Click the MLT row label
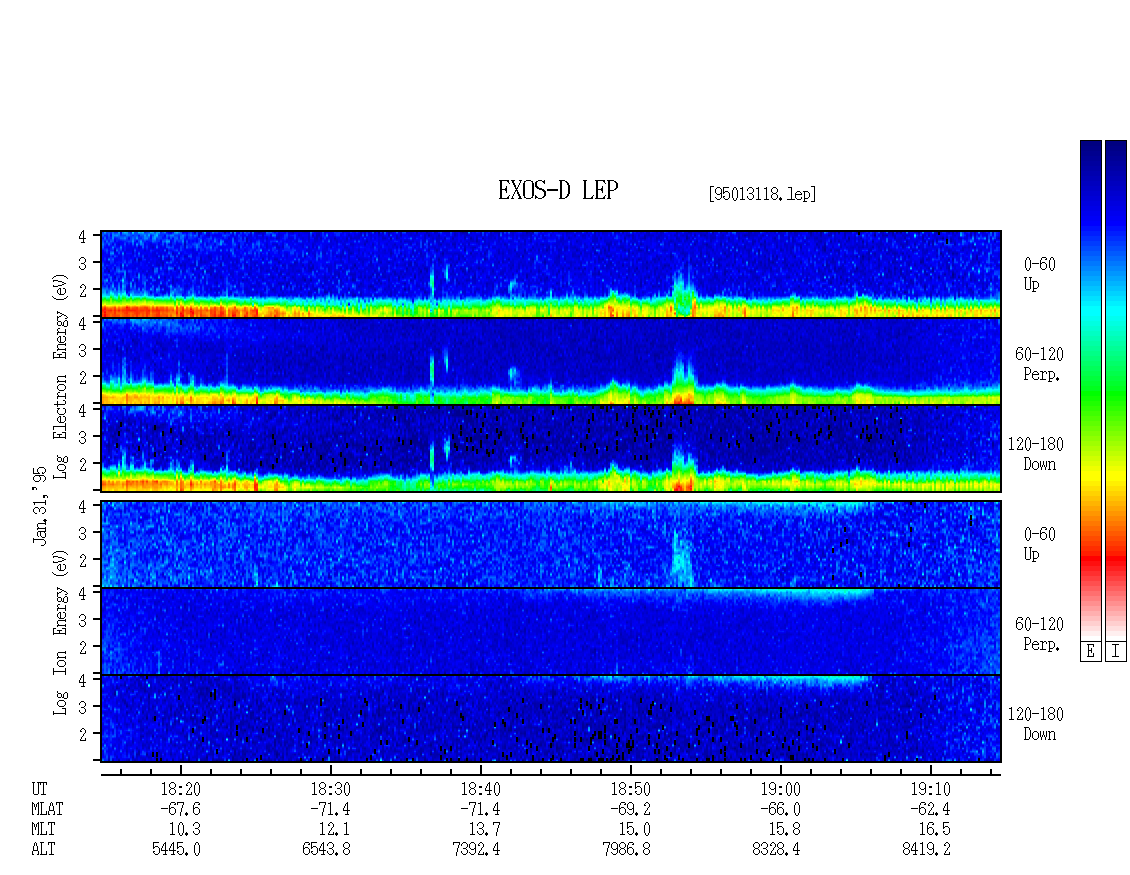This screenshot has width=1130, height=875. coord(43,830)
